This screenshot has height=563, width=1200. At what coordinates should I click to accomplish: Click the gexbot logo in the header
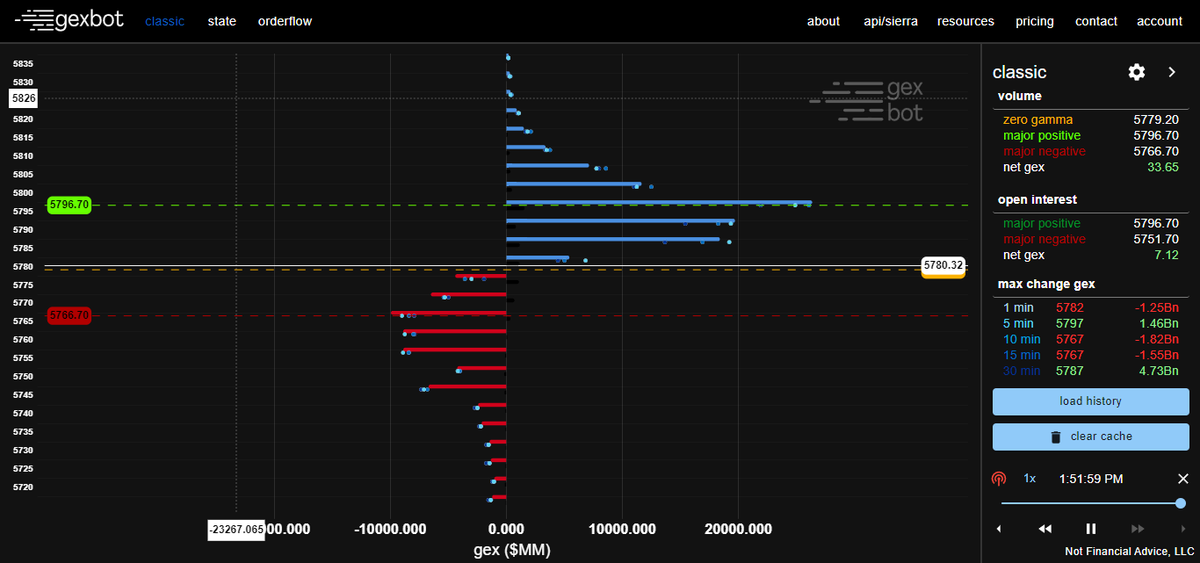(69, 19)
